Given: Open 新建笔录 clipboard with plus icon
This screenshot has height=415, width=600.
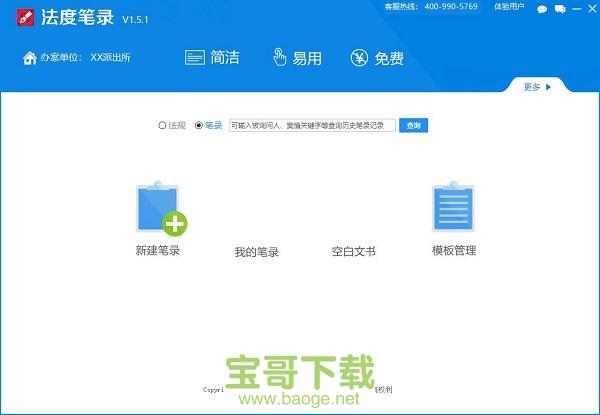Looking at the screenshot, I should (161, 208).
